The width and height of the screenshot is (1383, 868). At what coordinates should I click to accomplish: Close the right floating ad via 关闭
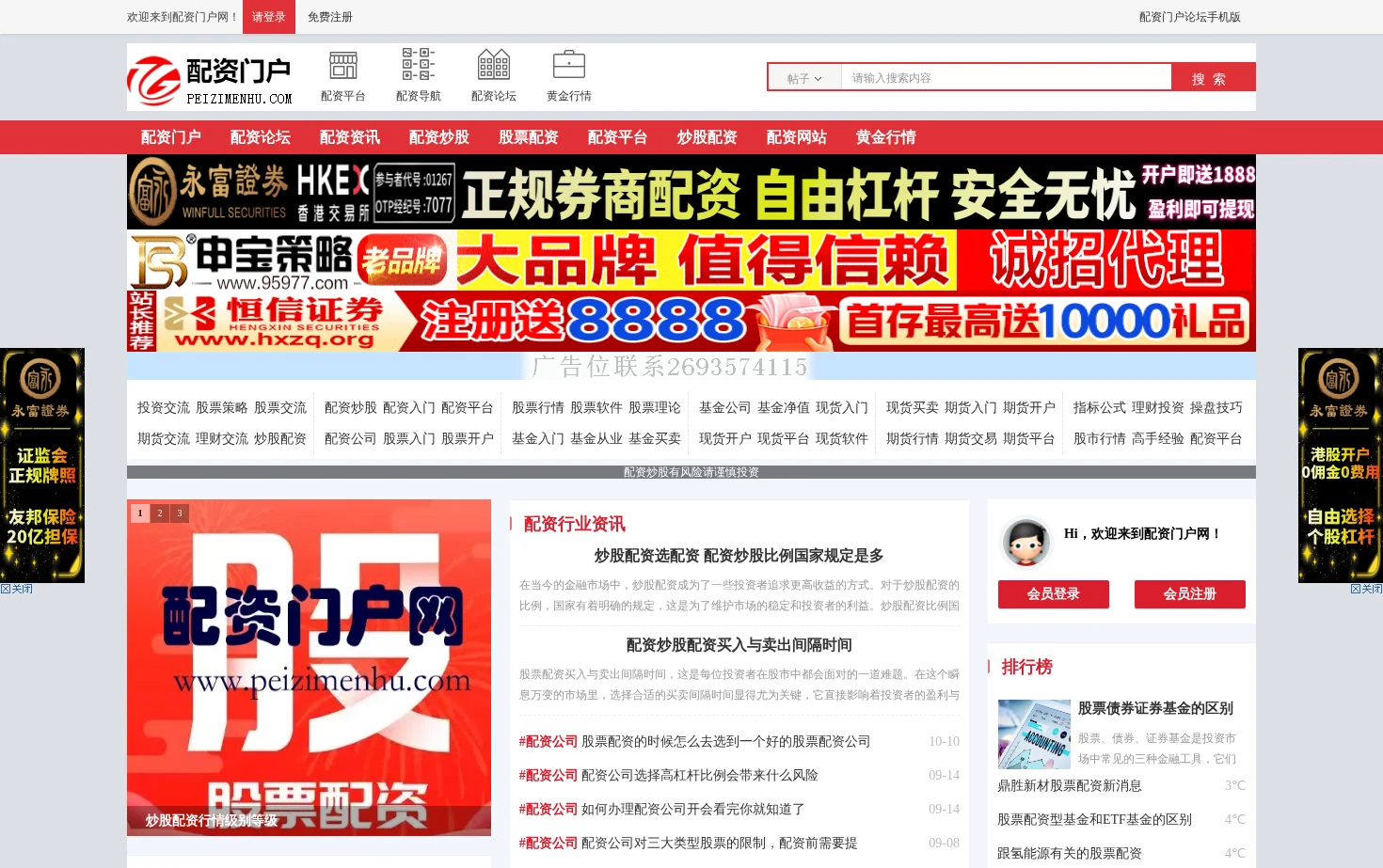click(1366, 589)
